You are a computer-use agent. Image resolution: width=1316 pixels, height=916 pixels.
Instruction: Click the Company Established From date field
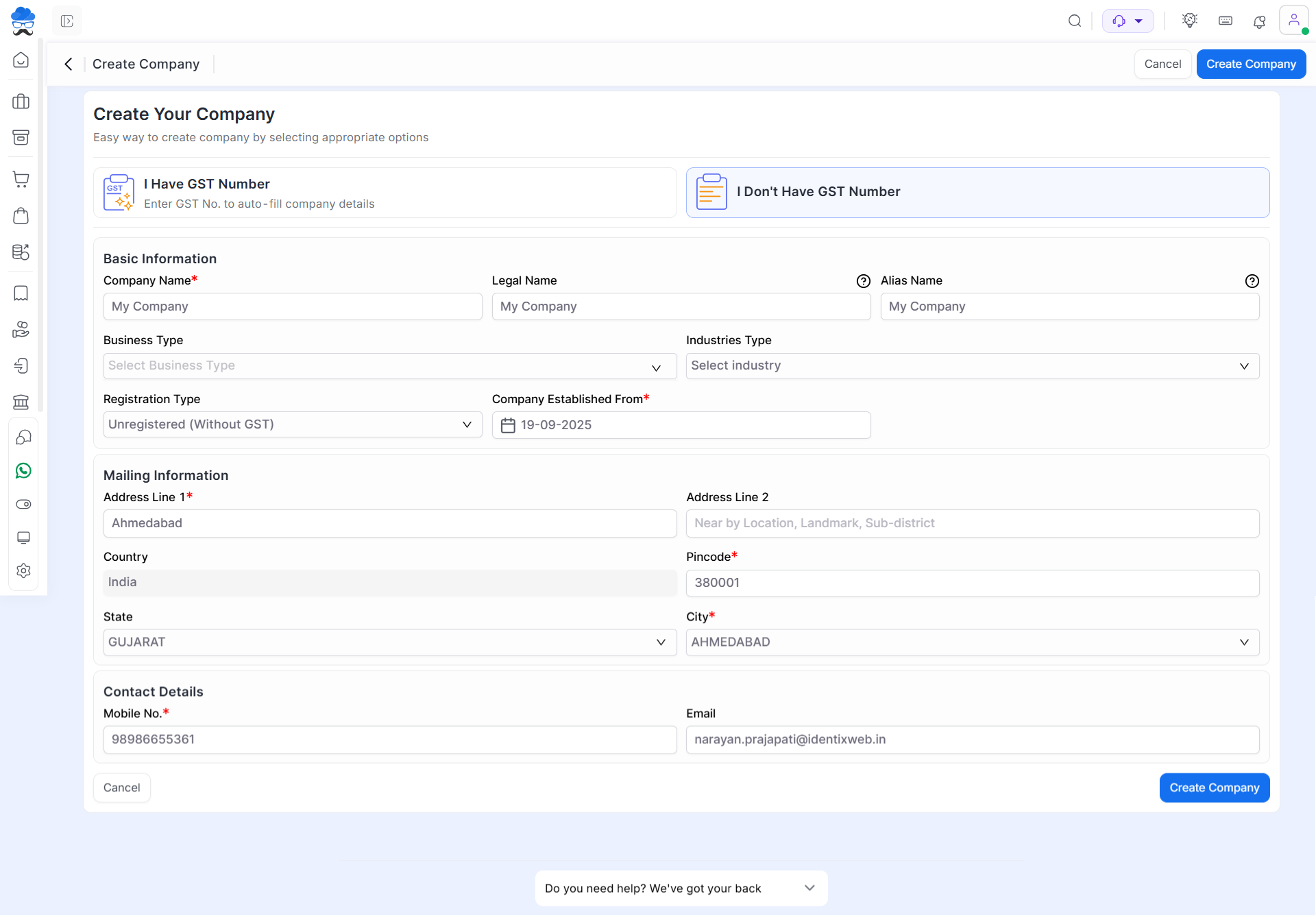pyautogui.click(x=681, y=425)
